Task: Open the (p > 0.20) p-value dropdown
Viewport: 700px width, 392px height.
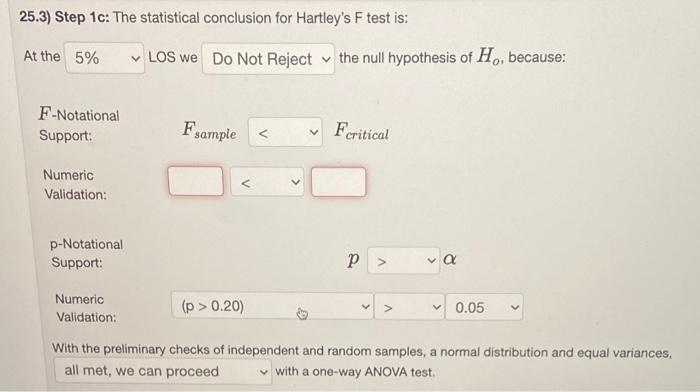Action: pyautogui.click(x=272, y=306)
